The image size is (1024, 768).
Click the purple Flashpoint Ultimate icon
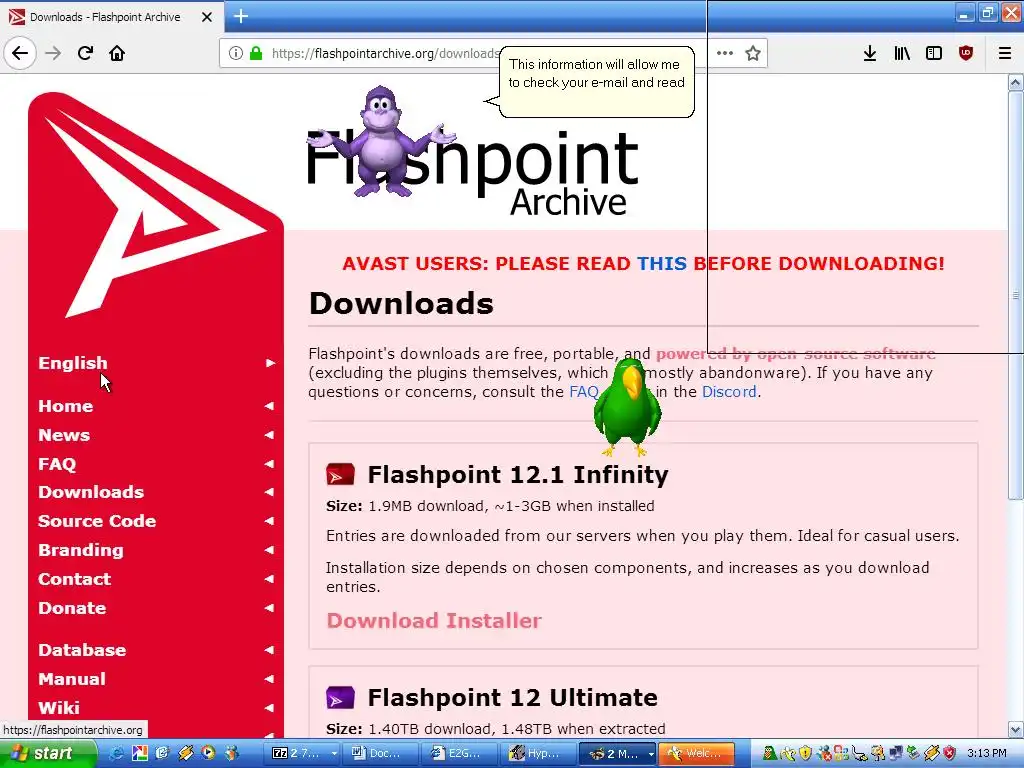(340, 697)
